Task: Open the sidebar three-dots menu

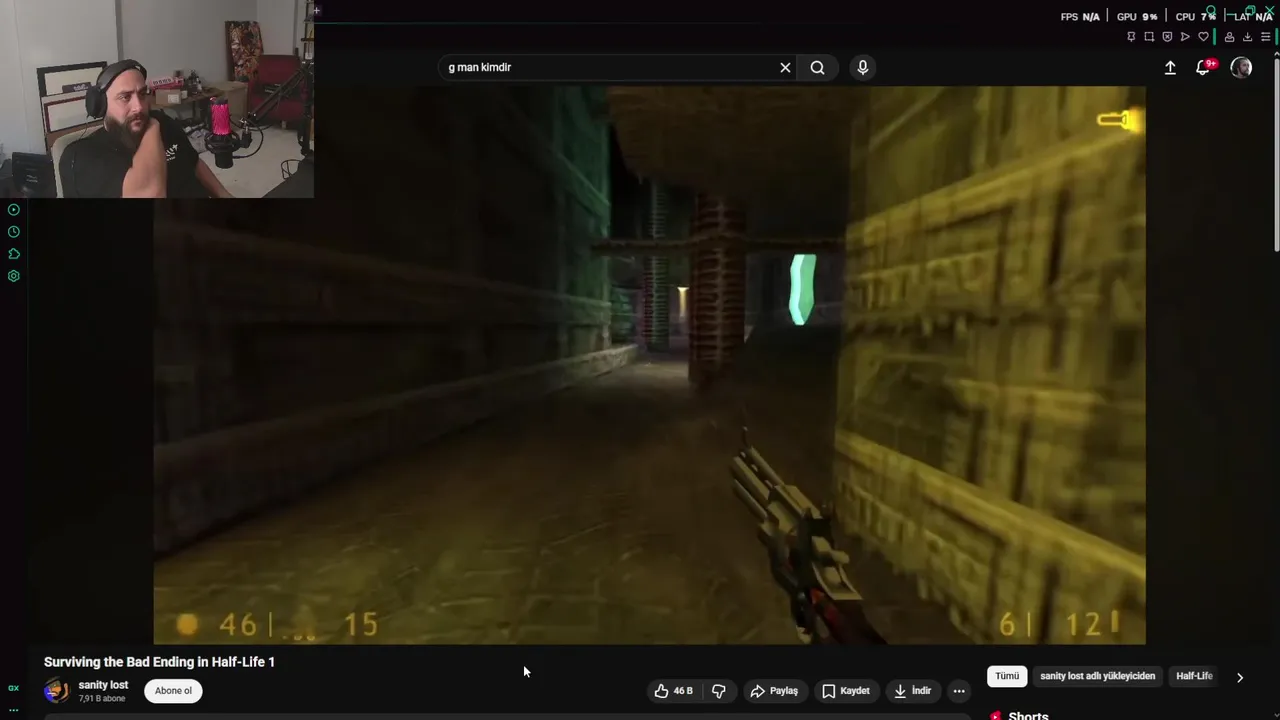Action: pos(14,710)
